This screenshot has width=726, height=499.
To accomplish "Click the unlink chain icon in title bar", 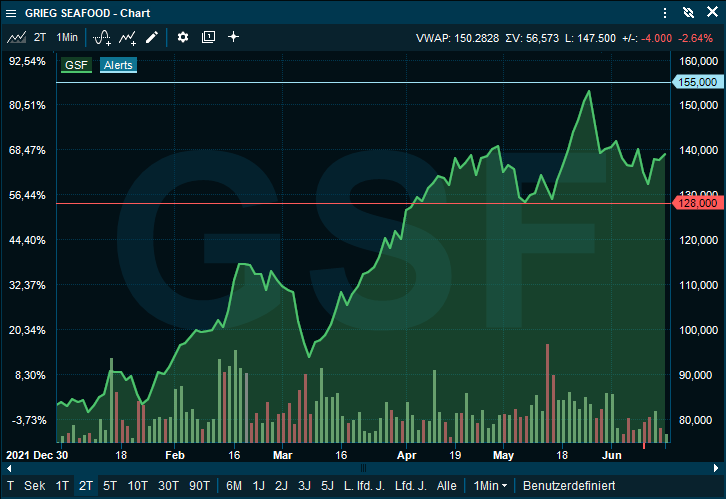I will (687, 12).
